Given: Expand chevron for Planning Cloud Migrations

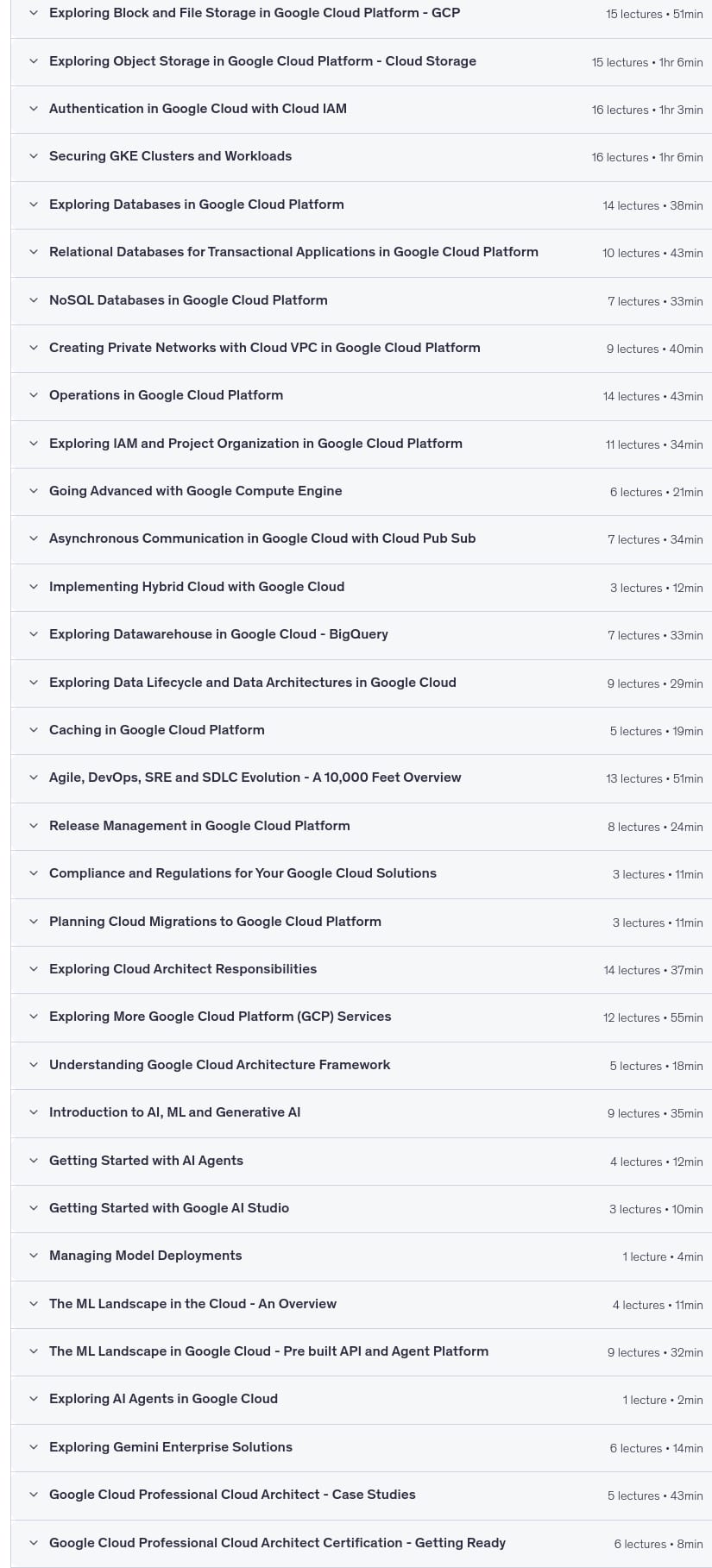Looking at the screenshot, I should pyautogui.click(x=34, y=922).
